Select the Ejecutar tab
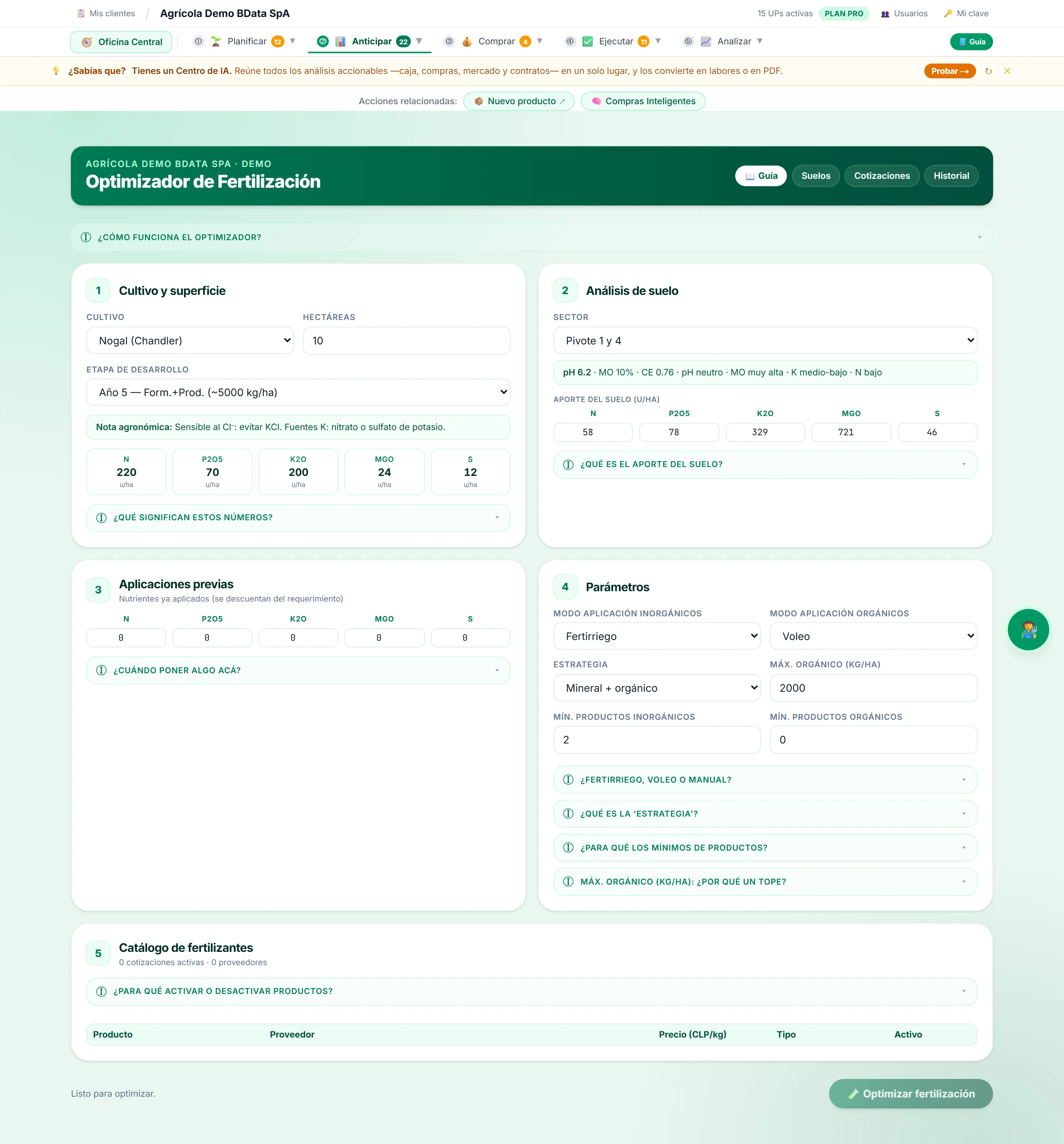Viewport: 1064px width, 1144px height. (613, 41)
